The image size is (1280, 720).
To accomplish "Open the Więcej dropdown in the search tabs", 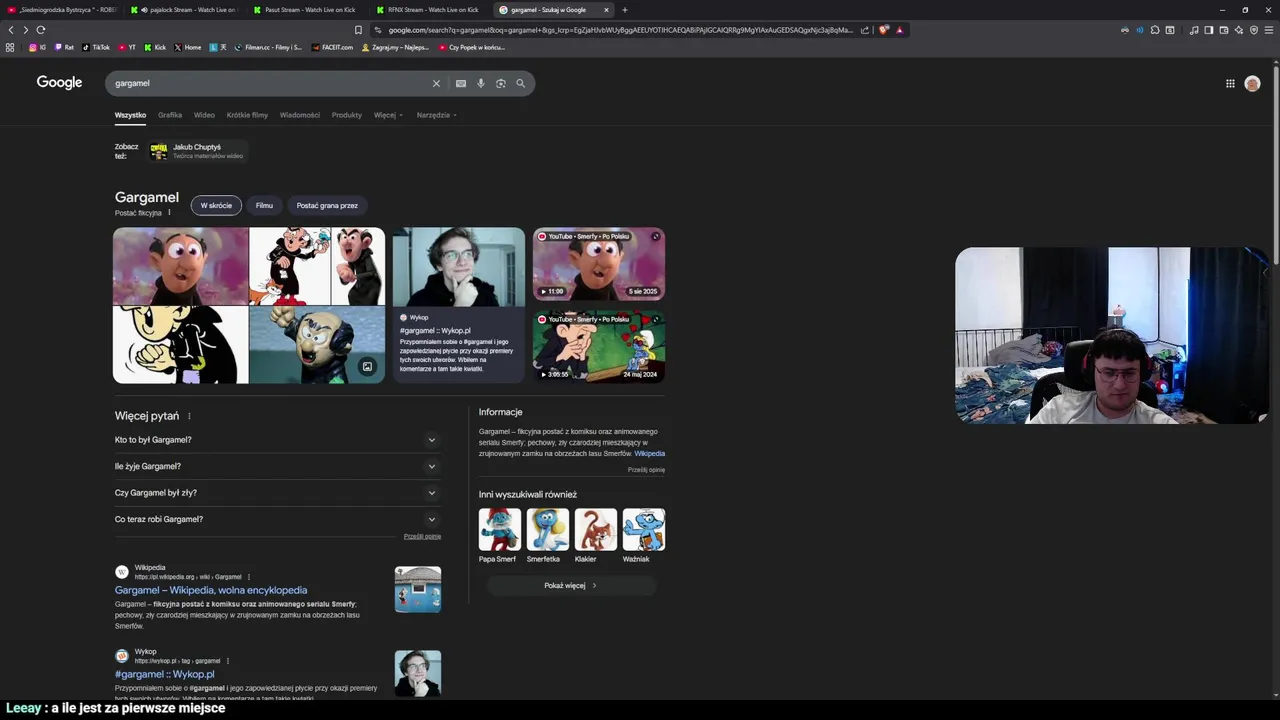I will [388, 115].
